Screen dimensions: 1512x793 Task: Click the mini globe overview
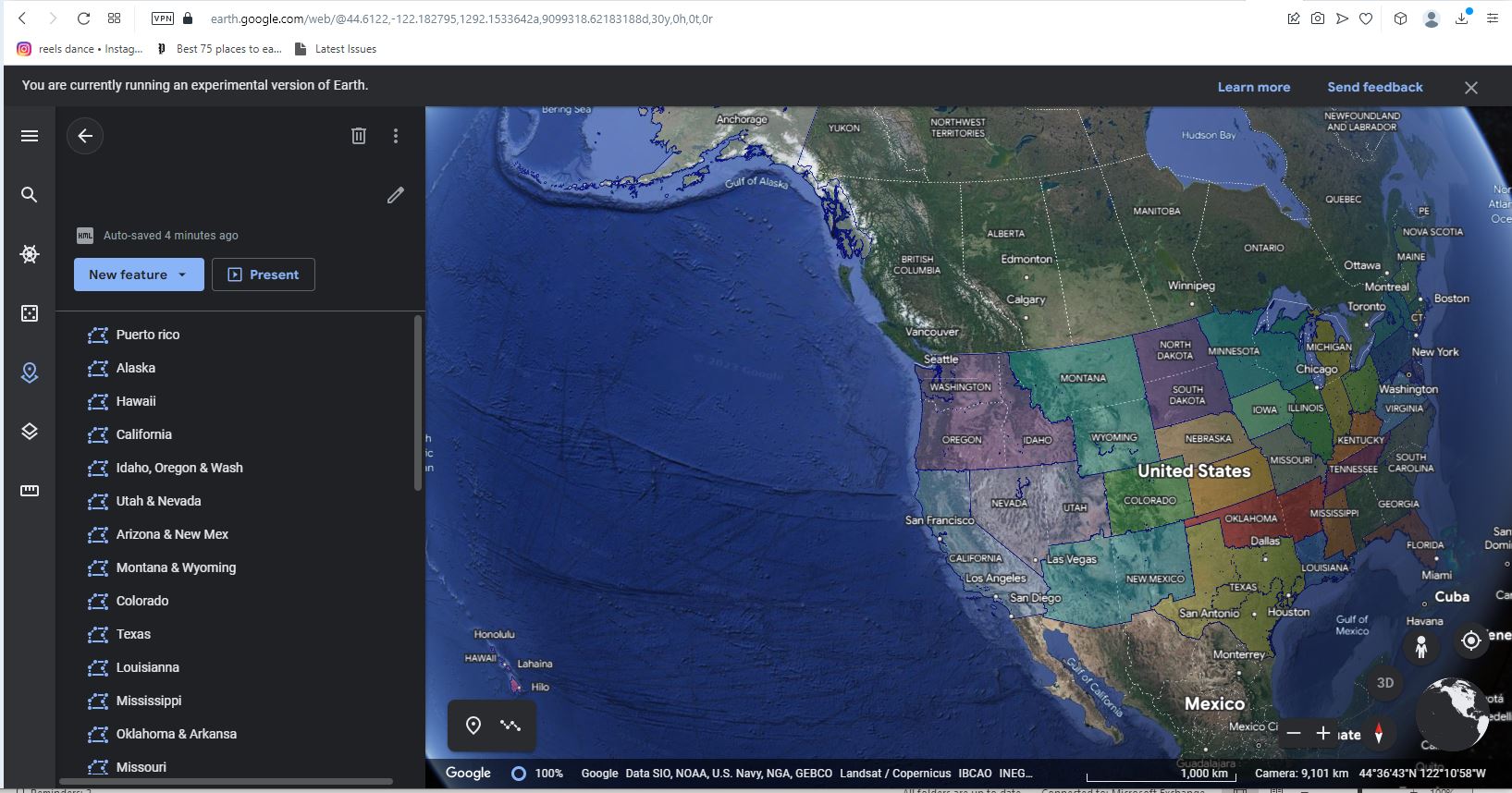point(1453,714)
